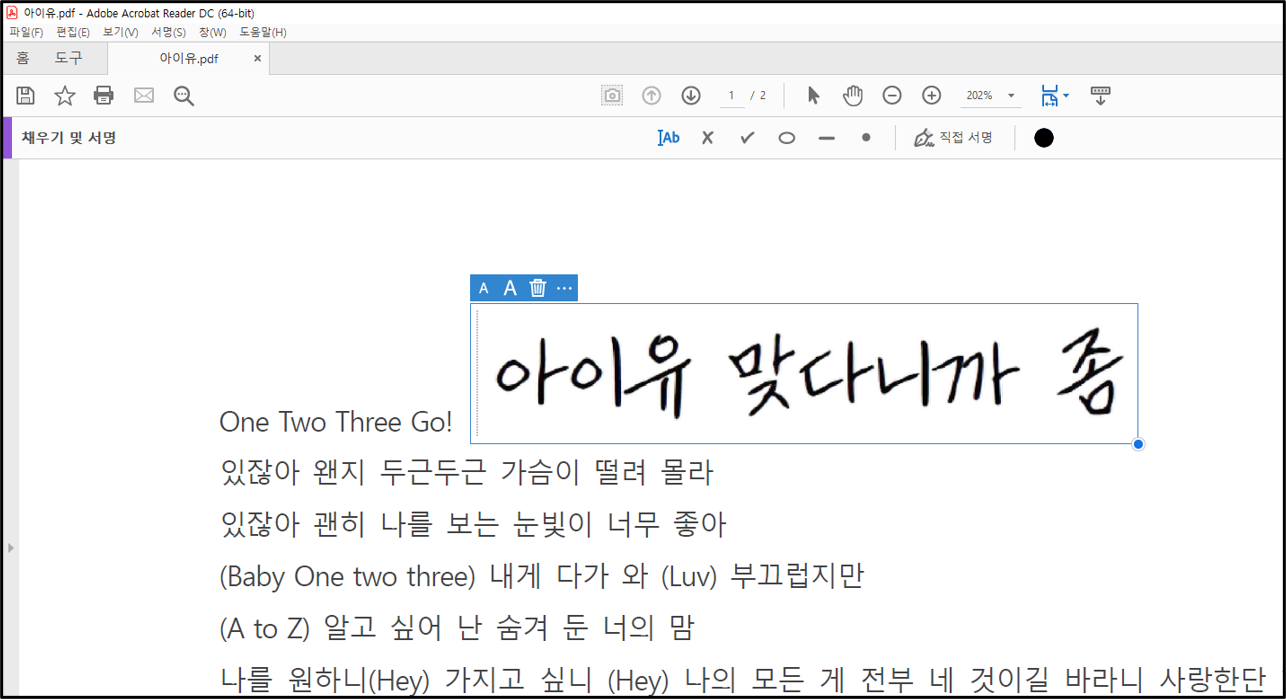This screenshot has width=1286, height=699.
Task: Add the document to starred favorites
Action: (x=65, y=96)
